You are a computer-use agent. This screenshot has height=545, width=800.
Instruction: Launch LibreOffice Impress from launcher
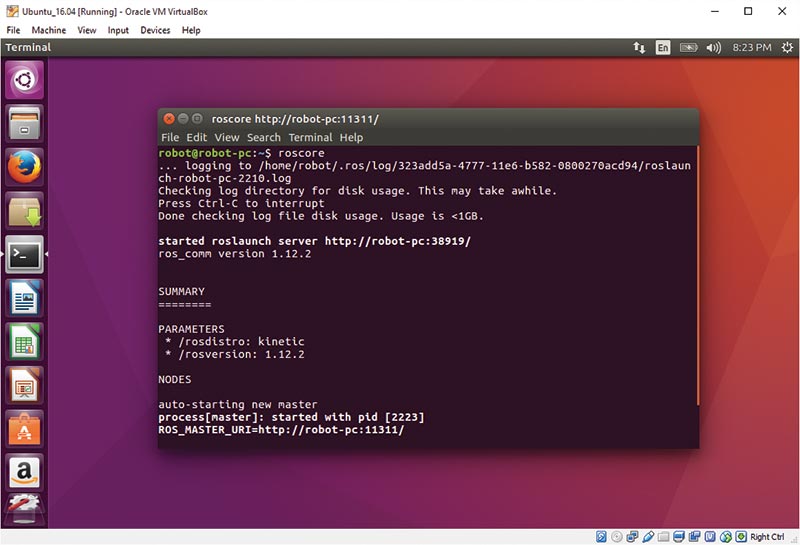click(24, 385)
